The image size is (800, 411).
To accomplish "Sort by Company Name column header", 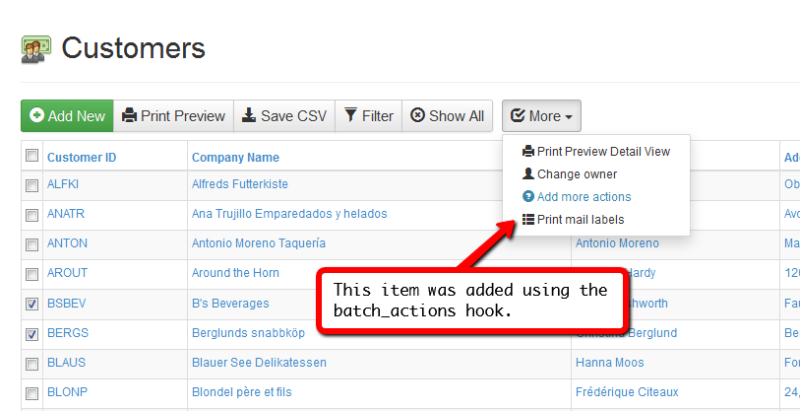I will point(236,158).
